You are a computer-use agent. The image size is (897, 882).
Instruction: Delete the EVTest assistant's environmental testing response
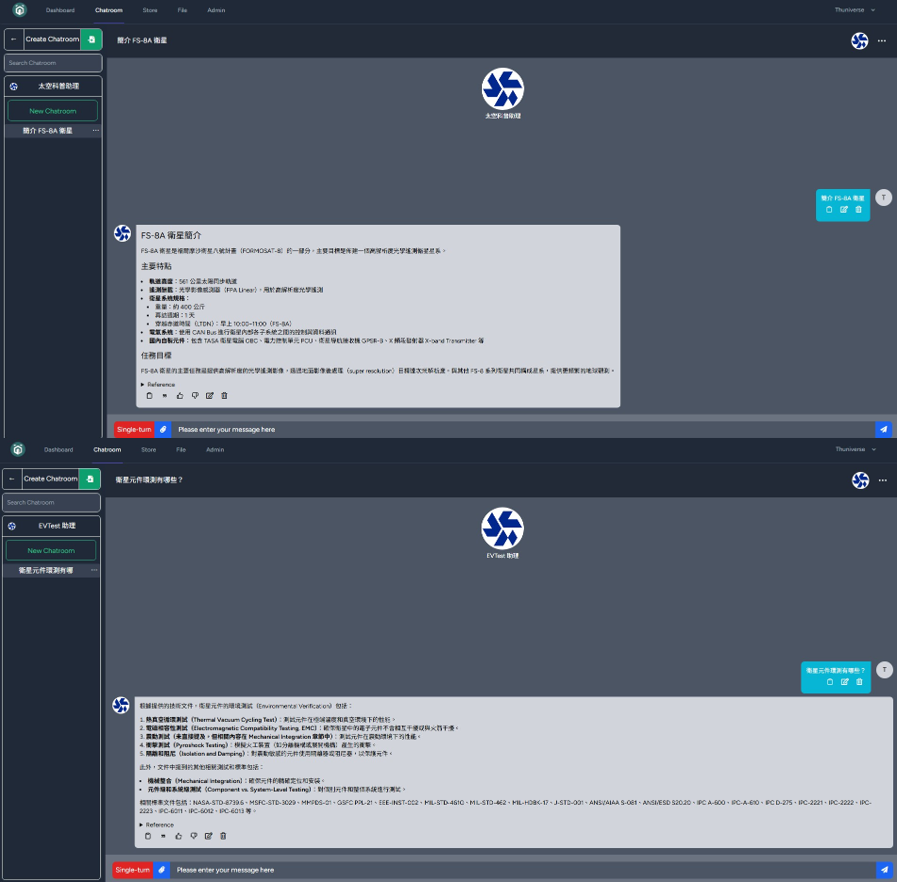coord(223,836)
